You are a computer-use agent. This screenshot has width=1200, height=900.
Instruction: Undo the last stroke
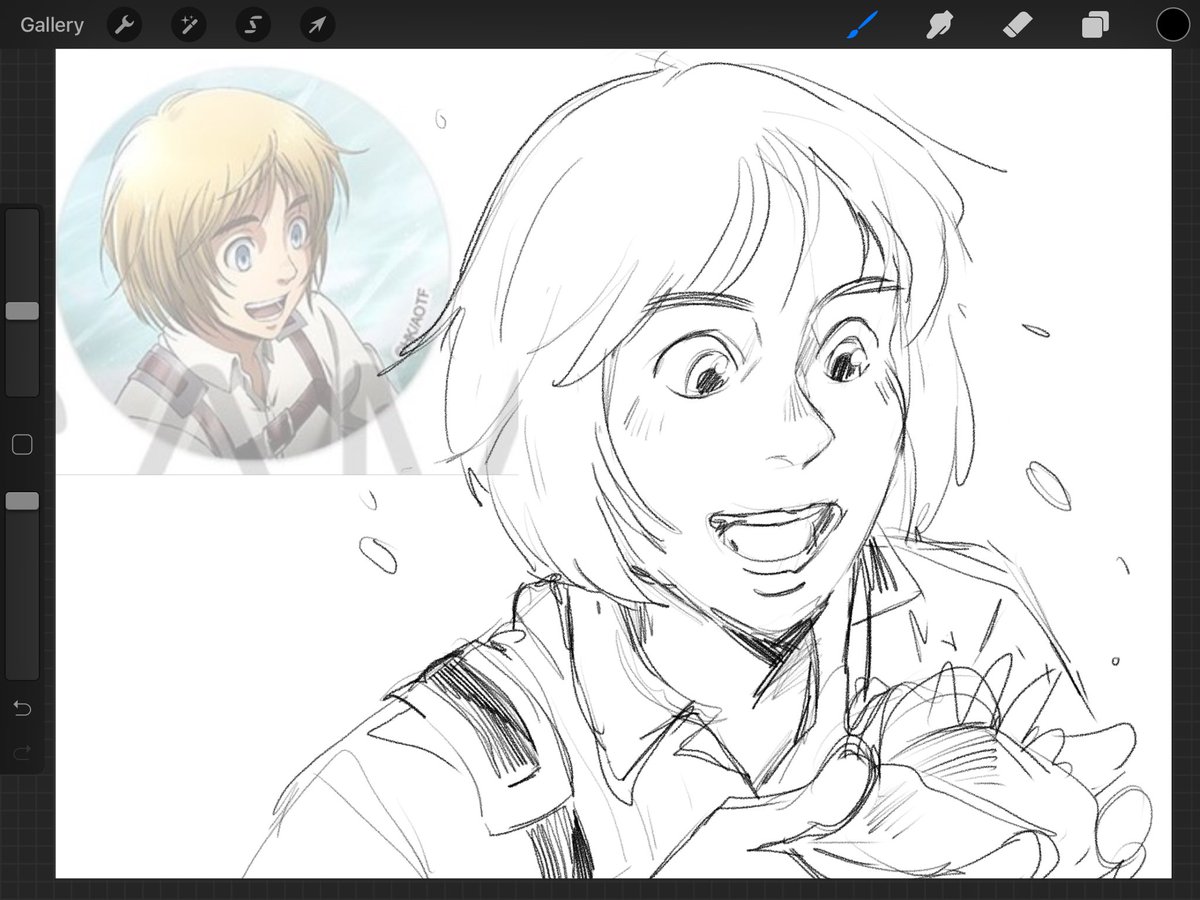tap(22, 709)
